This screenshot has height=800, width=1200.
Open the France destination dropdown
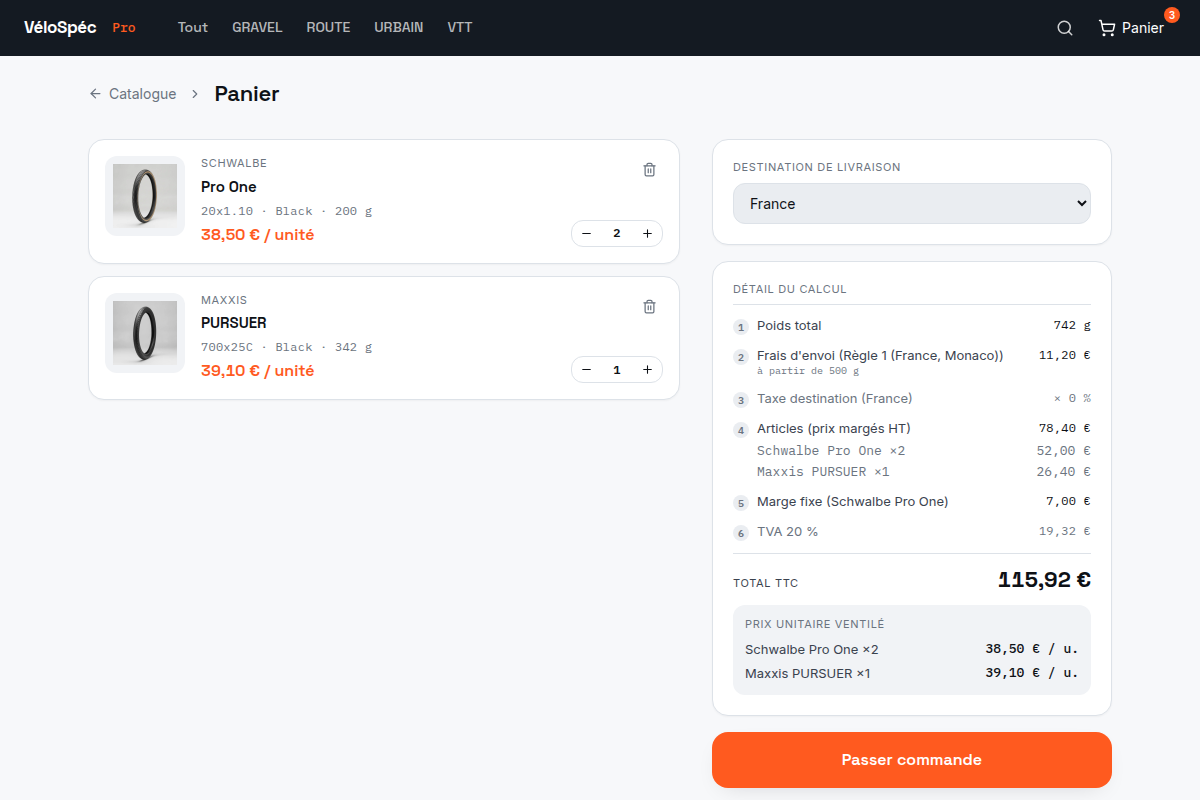[912, 203]
